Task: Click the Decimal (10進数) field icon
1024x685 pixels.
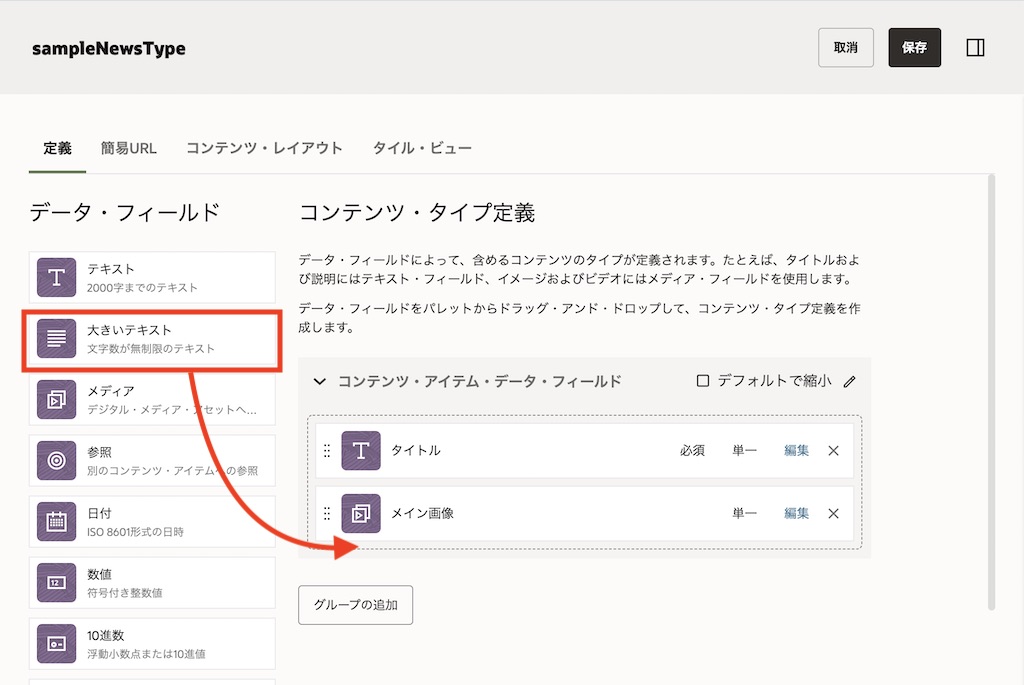Action: [x=57, y=643]
